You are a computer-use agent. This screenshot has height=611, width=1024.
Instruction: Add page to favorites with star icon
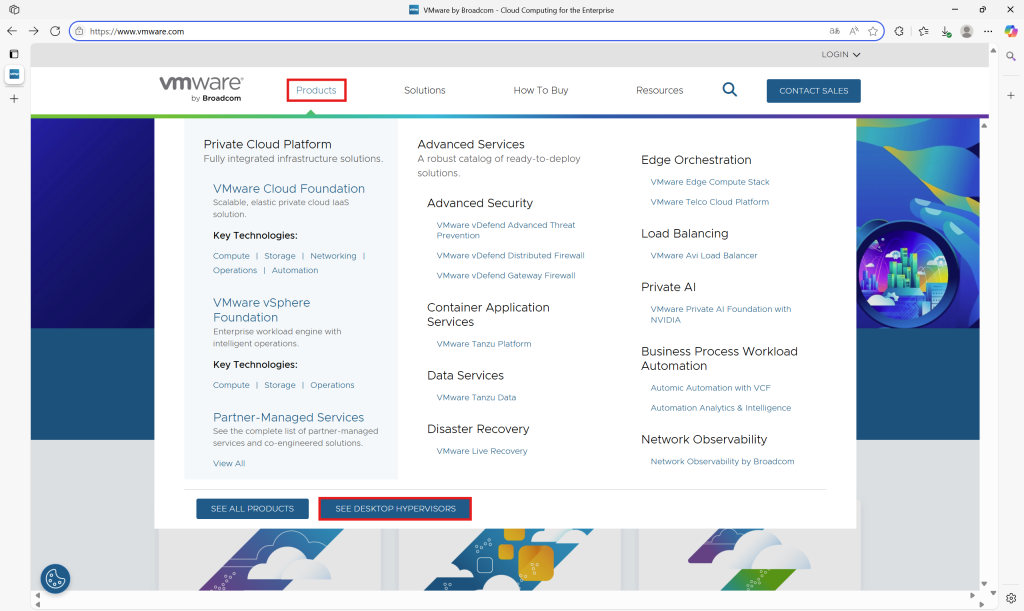pyautogui.click(x=872, y=31)
